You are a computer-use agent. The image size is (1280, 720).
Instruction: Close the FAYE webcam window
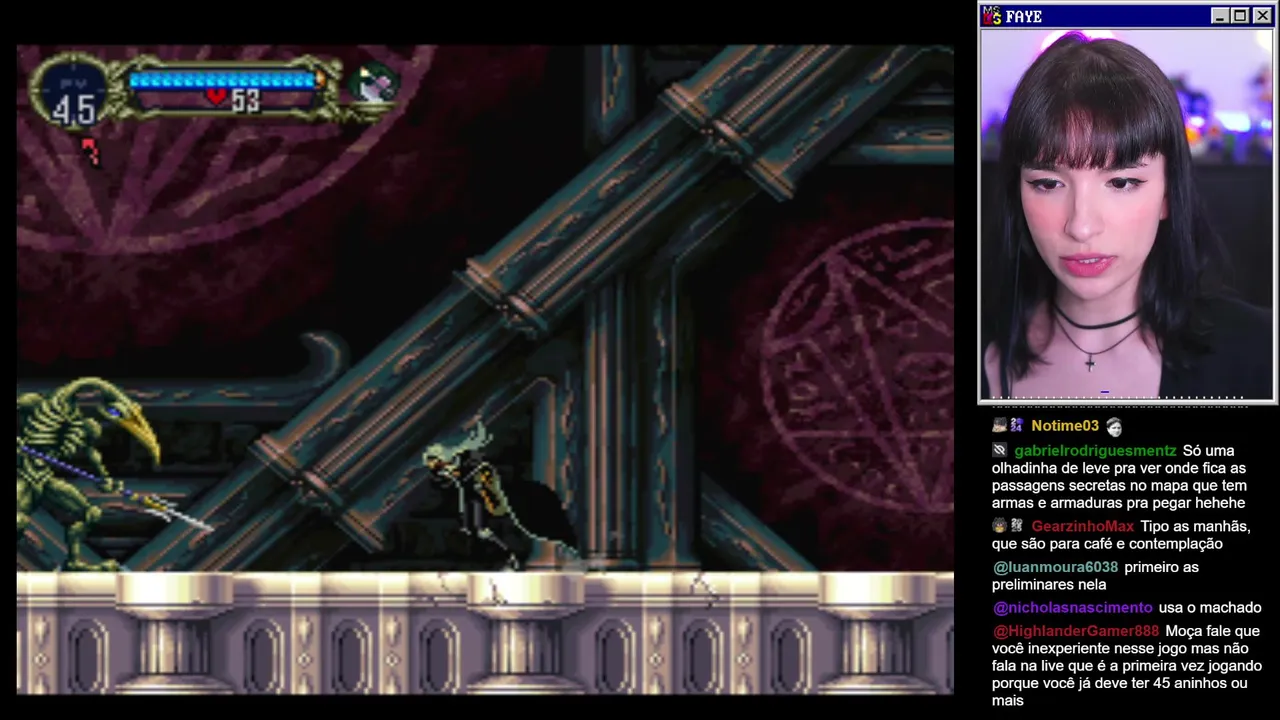point(1262,15)
